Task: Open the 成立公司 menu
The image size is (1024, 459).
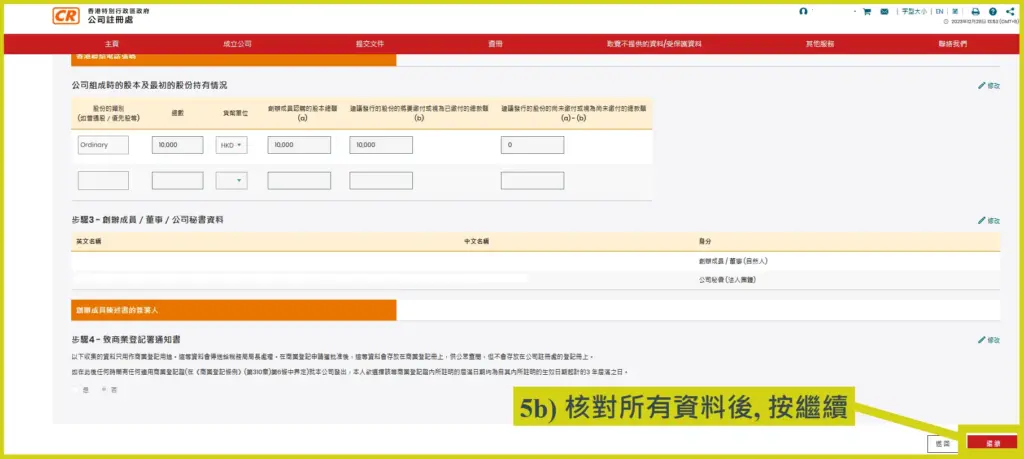Action: point(237,44)
